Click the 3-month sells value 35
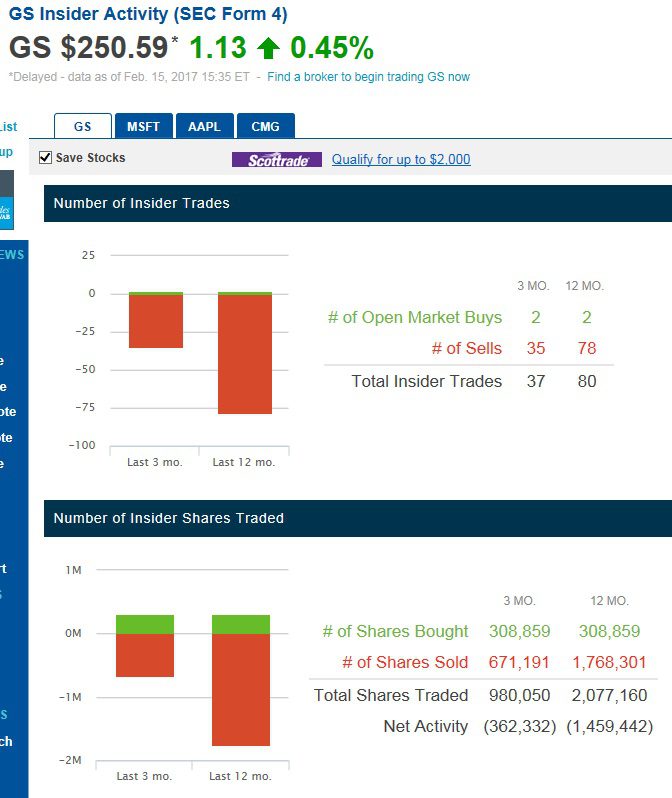The width and height of the screenshot is (672, 798). click(x=536, y=348)
